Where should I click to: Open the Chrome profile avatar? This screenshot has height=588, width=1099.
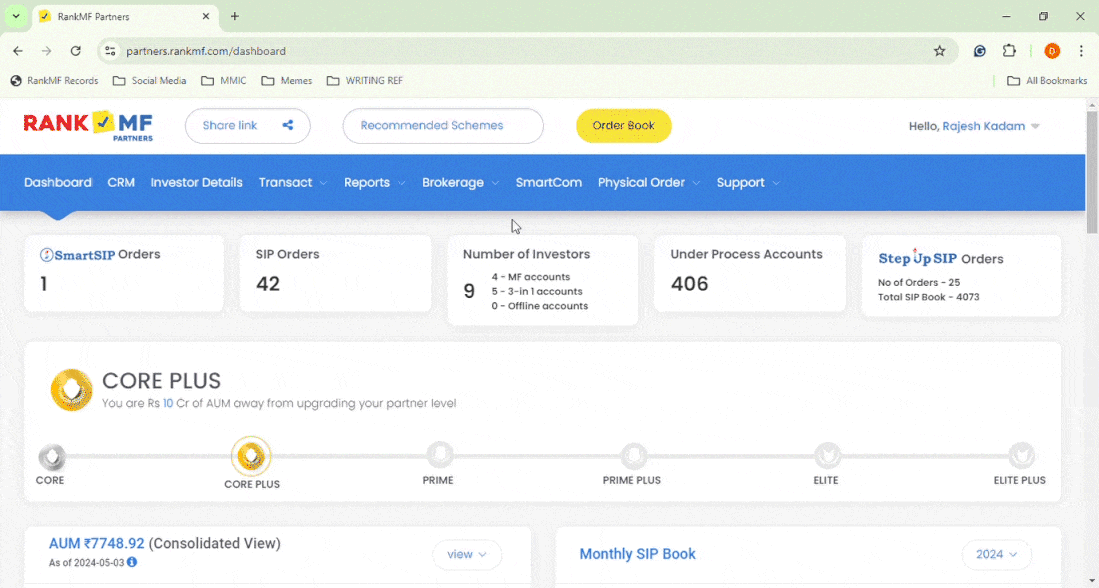pyautogui.click(x=1052, y=51)
